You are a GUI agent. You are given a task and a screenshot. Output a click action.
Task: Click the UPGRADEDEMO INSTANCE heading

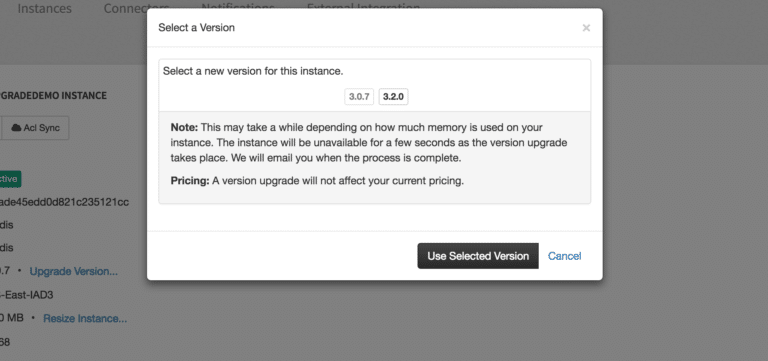coord(53,95)
